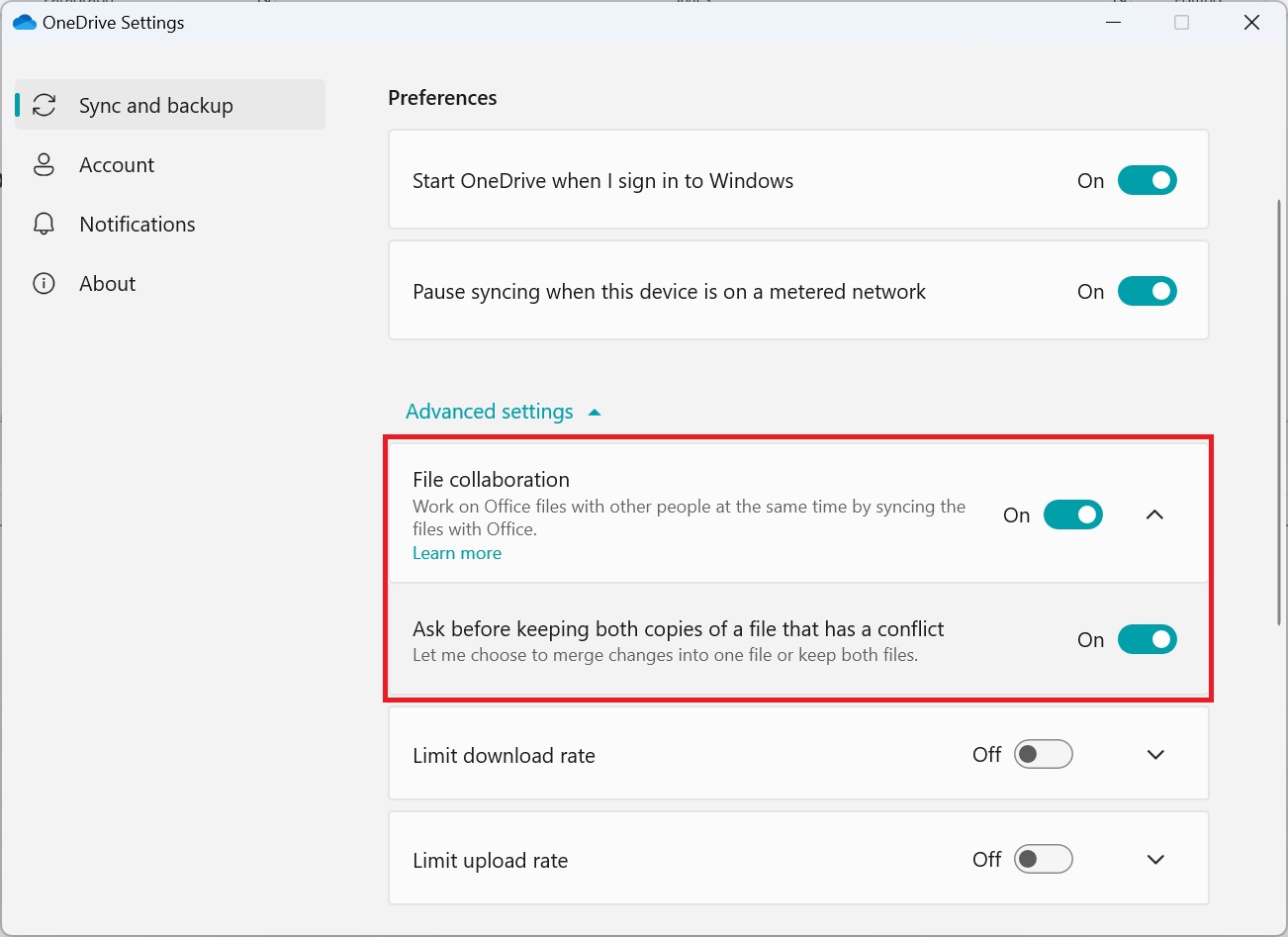Viewport: 1288px width, 937px height.
Task: Click the 'OneDrive Settings' window title
Action: pos(114,23)
